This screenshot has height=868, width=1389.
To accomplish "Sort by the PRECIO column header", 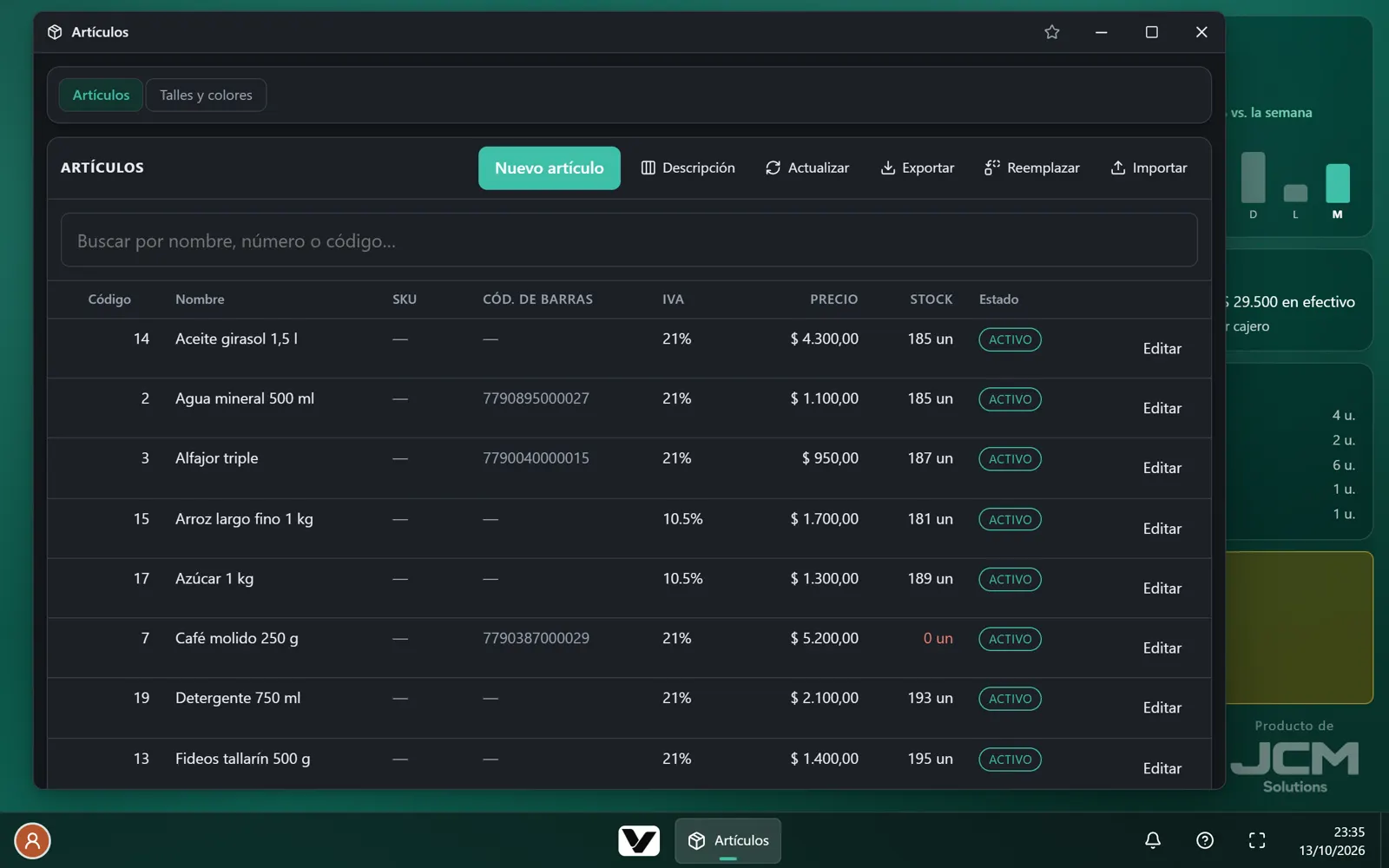I will pyautogui.click(x=833, y=299).
